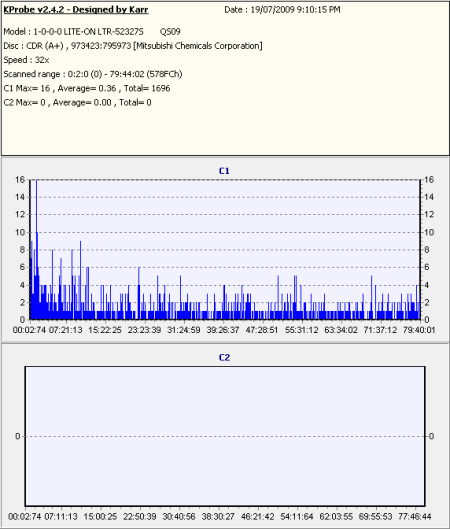The height and width of the screenshot is (529, 450).
Task: Select the Scanned range text line
Action: (x=93, y=74)
